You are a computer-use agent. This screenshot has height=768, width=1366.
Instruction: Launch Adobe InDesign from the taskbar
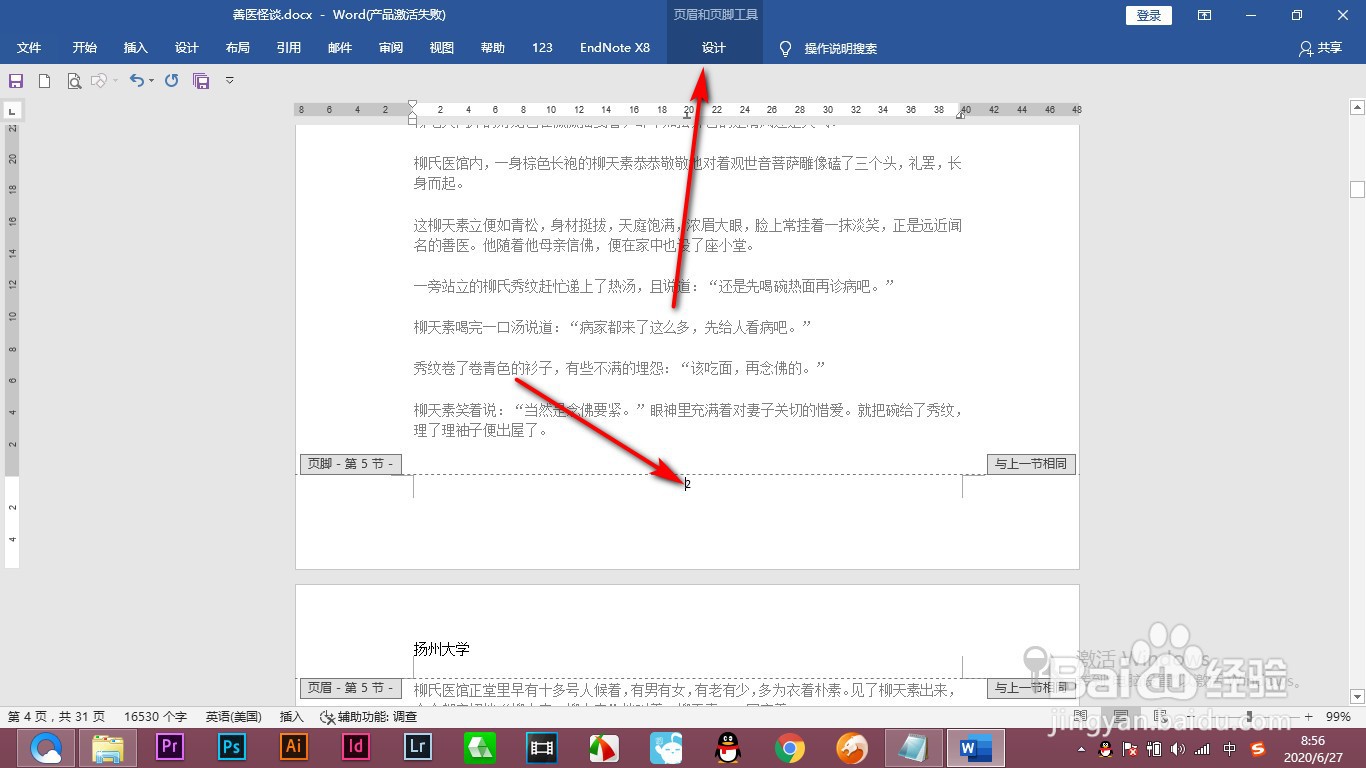pos(356,747)
